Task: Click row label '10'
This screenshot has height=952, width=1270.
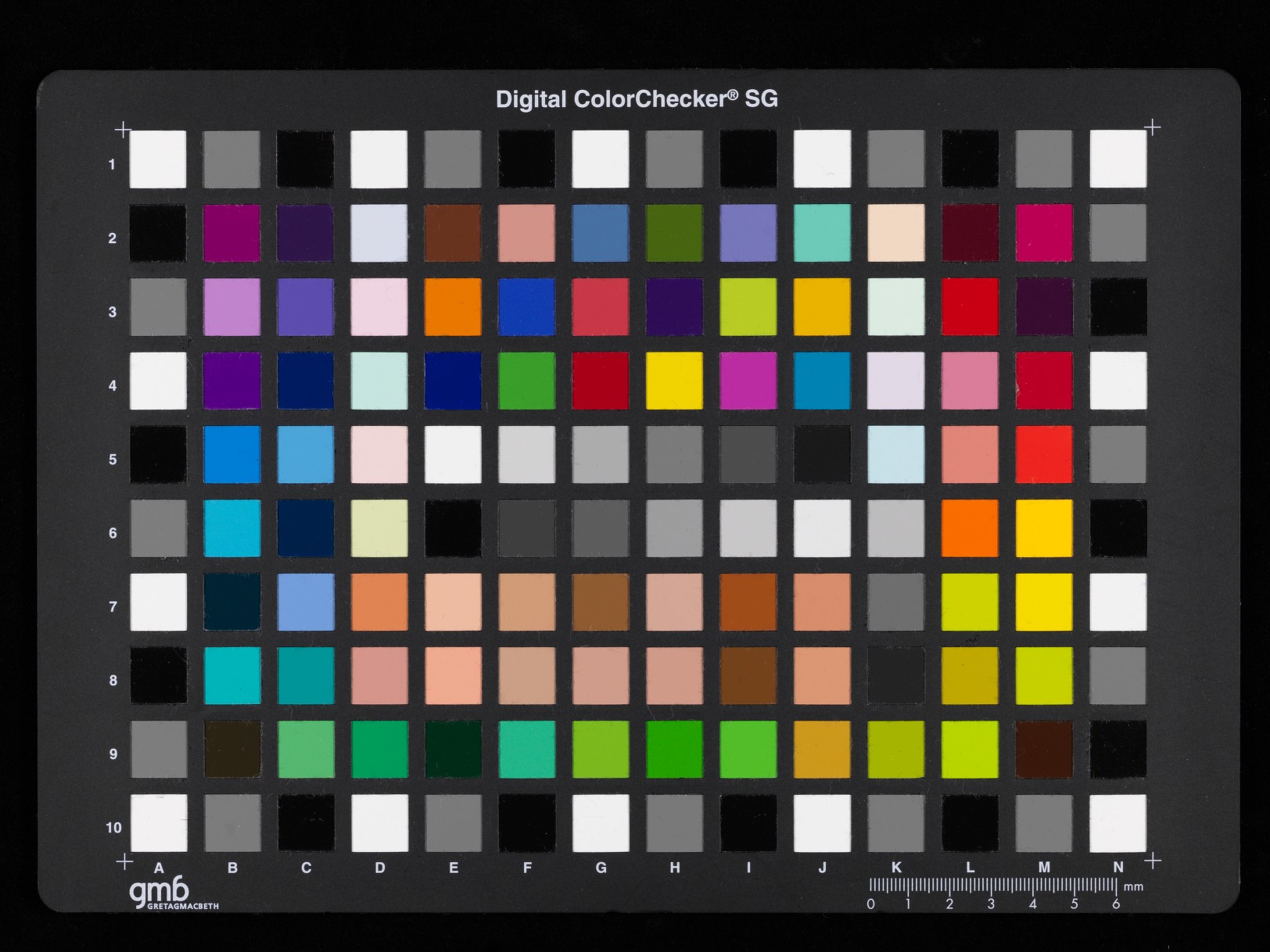Action: pyautogui.click(x=113, y=828)
